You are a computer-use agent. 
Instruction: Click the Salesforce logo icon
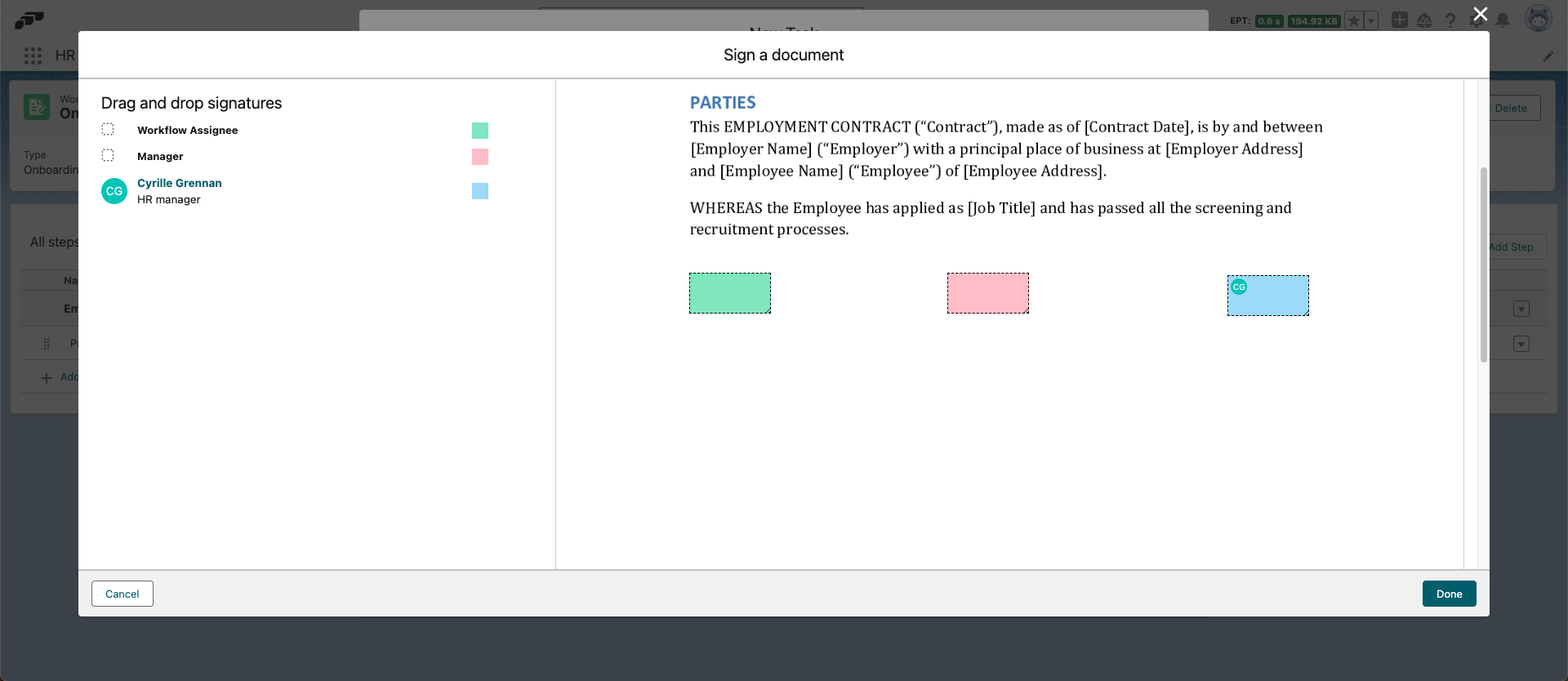[29, 19]
